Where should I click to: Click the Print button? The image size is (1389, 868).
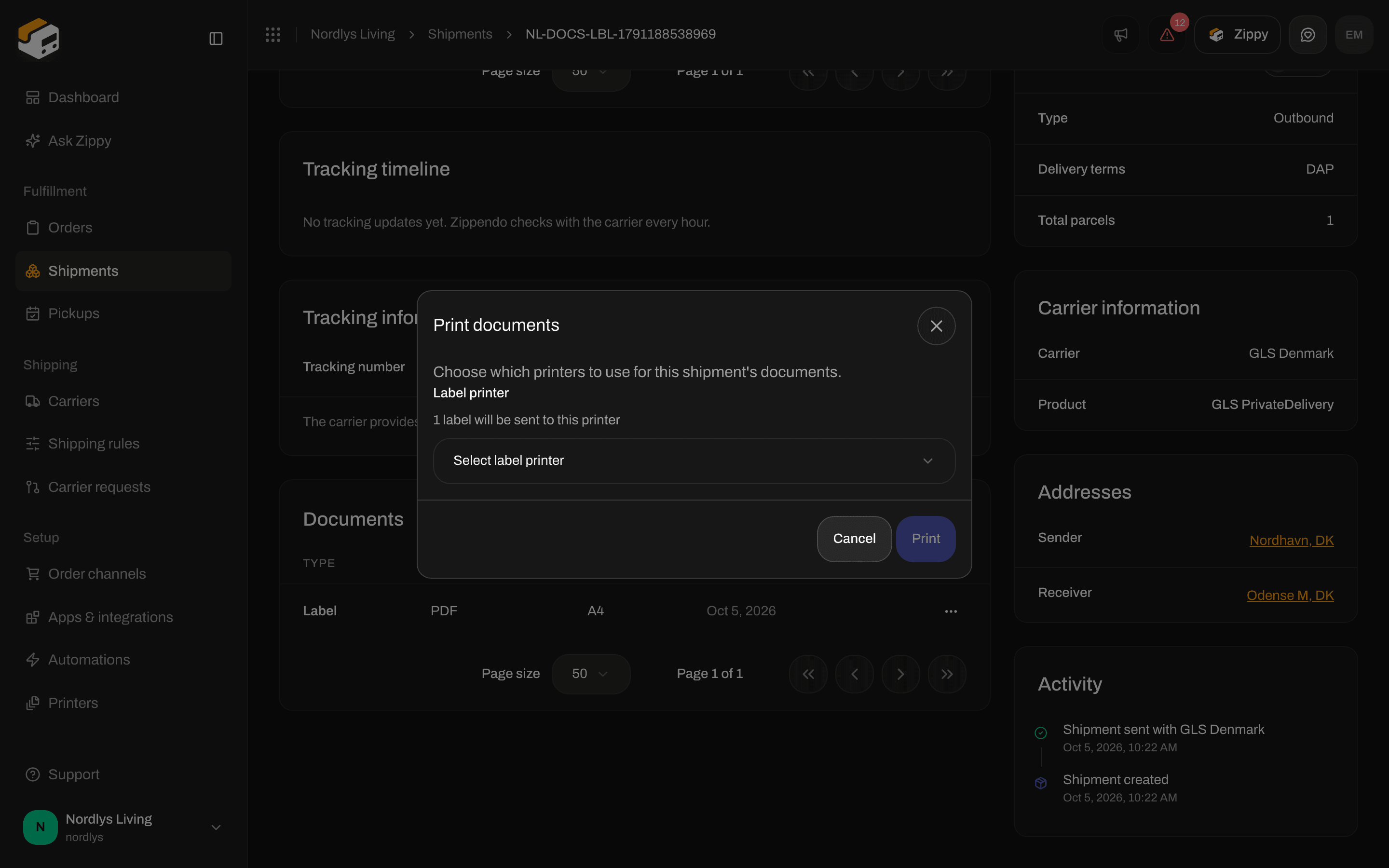(926, 539)
